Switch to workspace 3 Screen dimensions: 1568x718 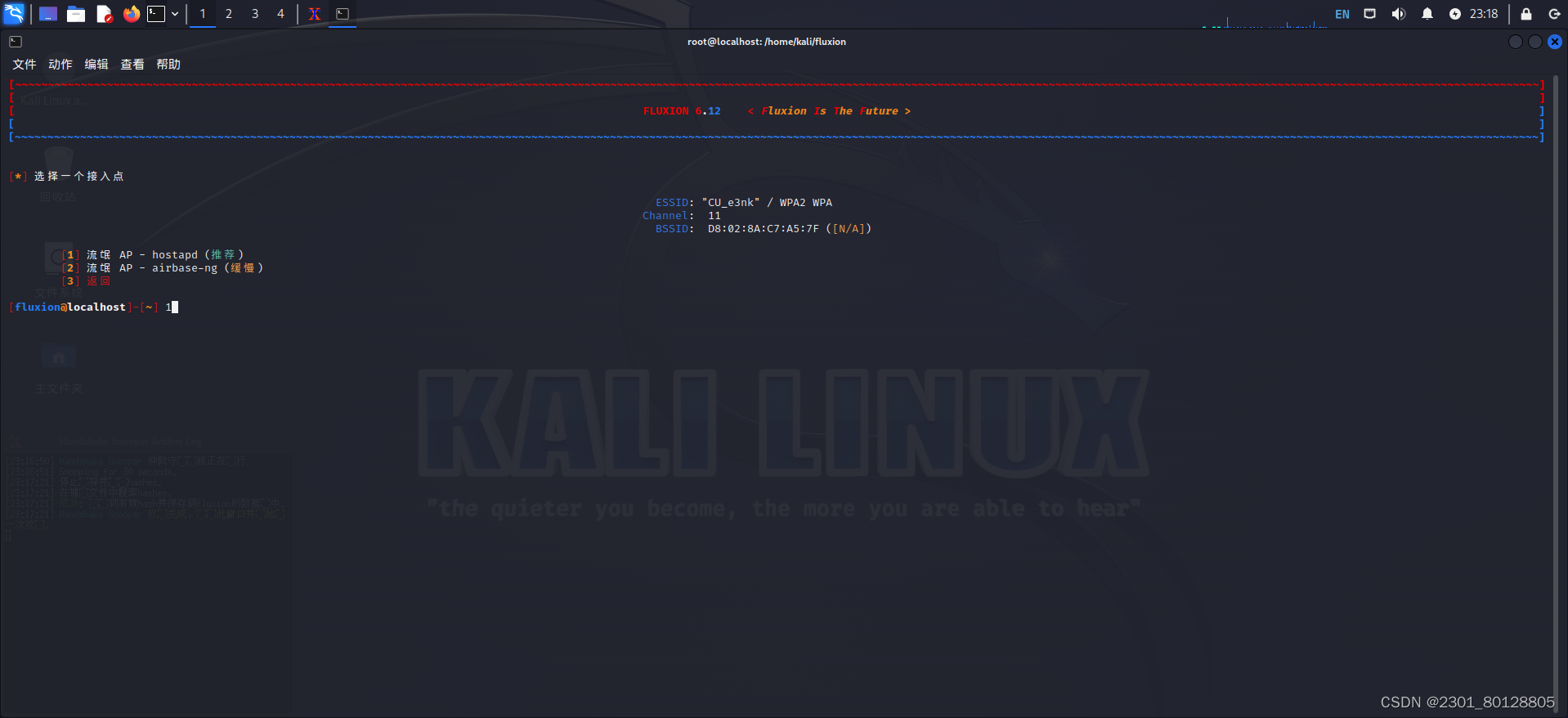click(x=255, y=14)
